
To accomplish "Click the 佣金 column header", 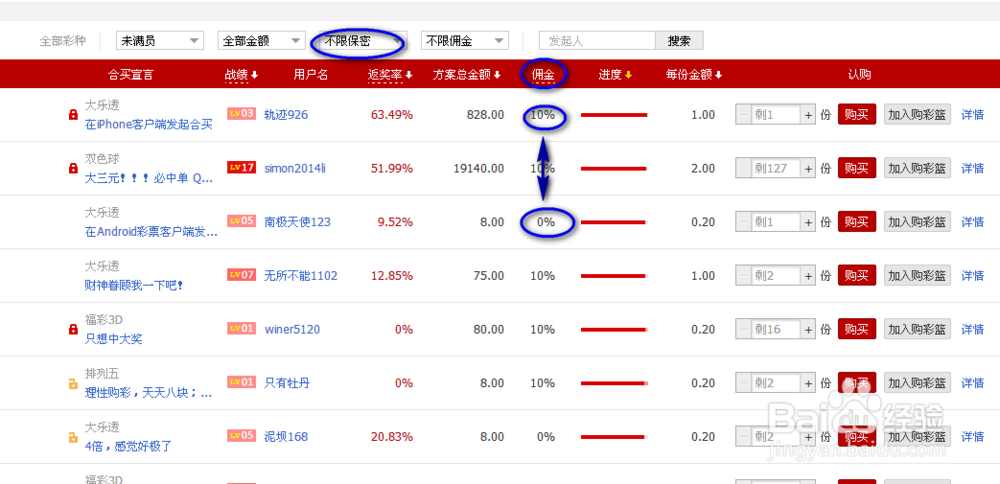I will click(x=543, y=75).
